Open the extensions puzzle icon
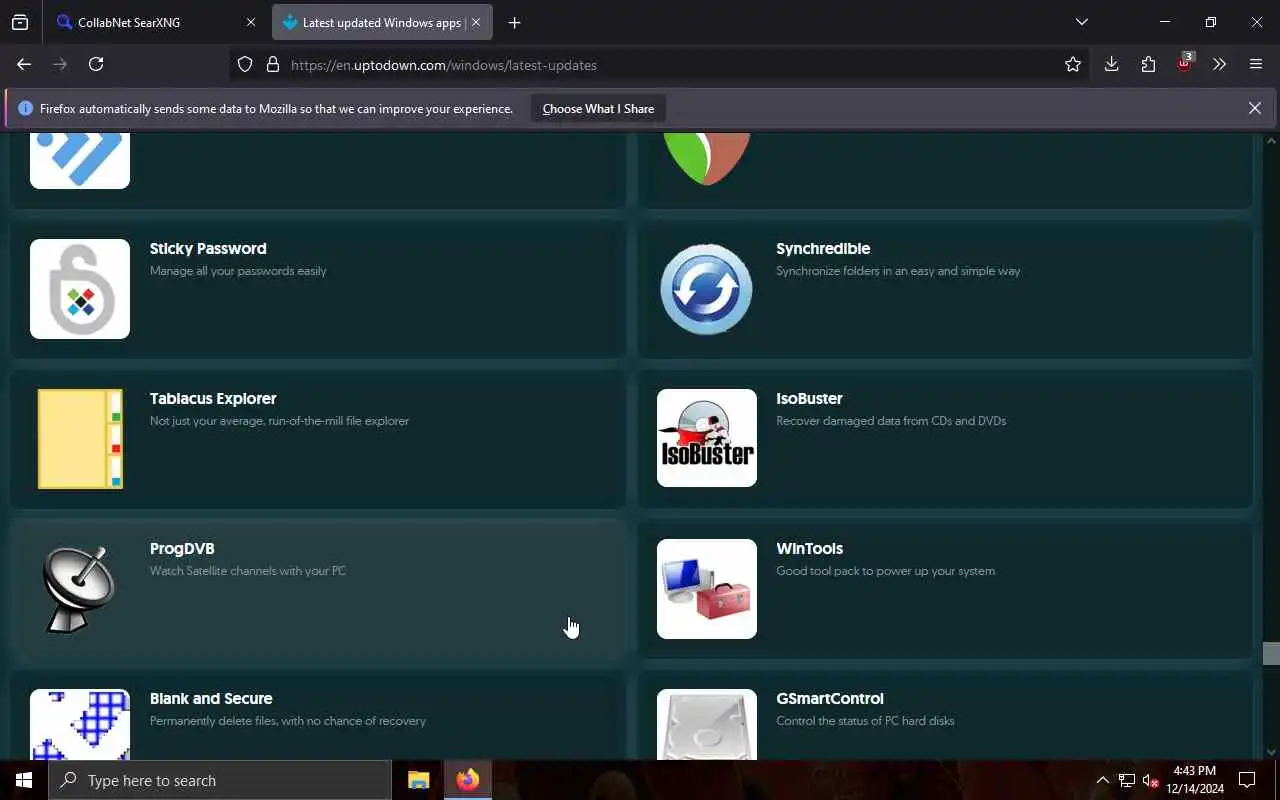 (x=1148, y=64)
